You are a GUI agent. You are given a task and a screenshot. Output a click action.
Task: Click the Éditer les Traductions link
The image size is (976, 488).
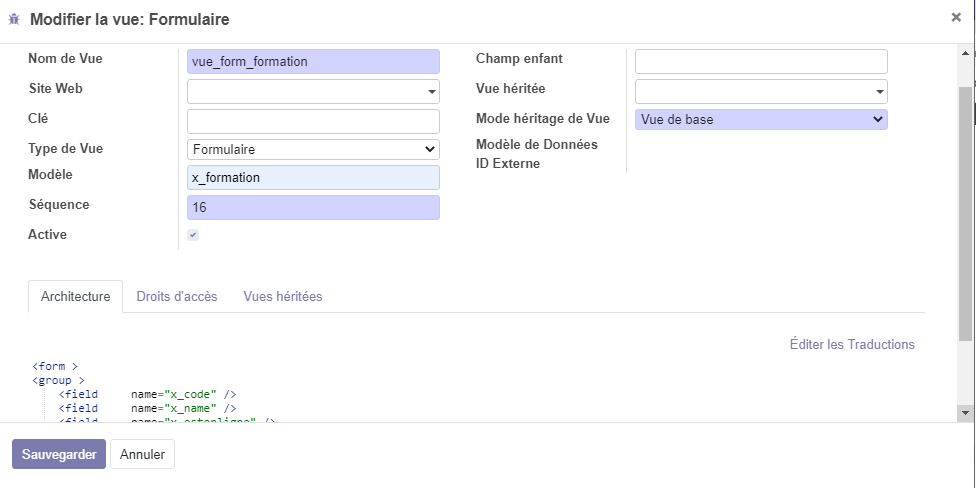pyautogui.click(x=851, y=344)
